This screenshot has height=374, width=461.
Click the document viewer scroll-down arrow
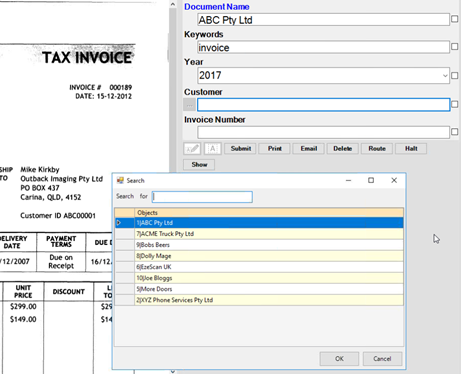(x=172, y=371)
